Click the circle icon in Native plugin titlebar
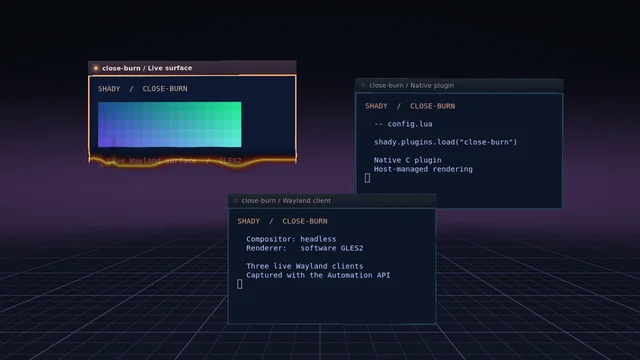The height and width of the screenshot is (360, 640). 363,85
